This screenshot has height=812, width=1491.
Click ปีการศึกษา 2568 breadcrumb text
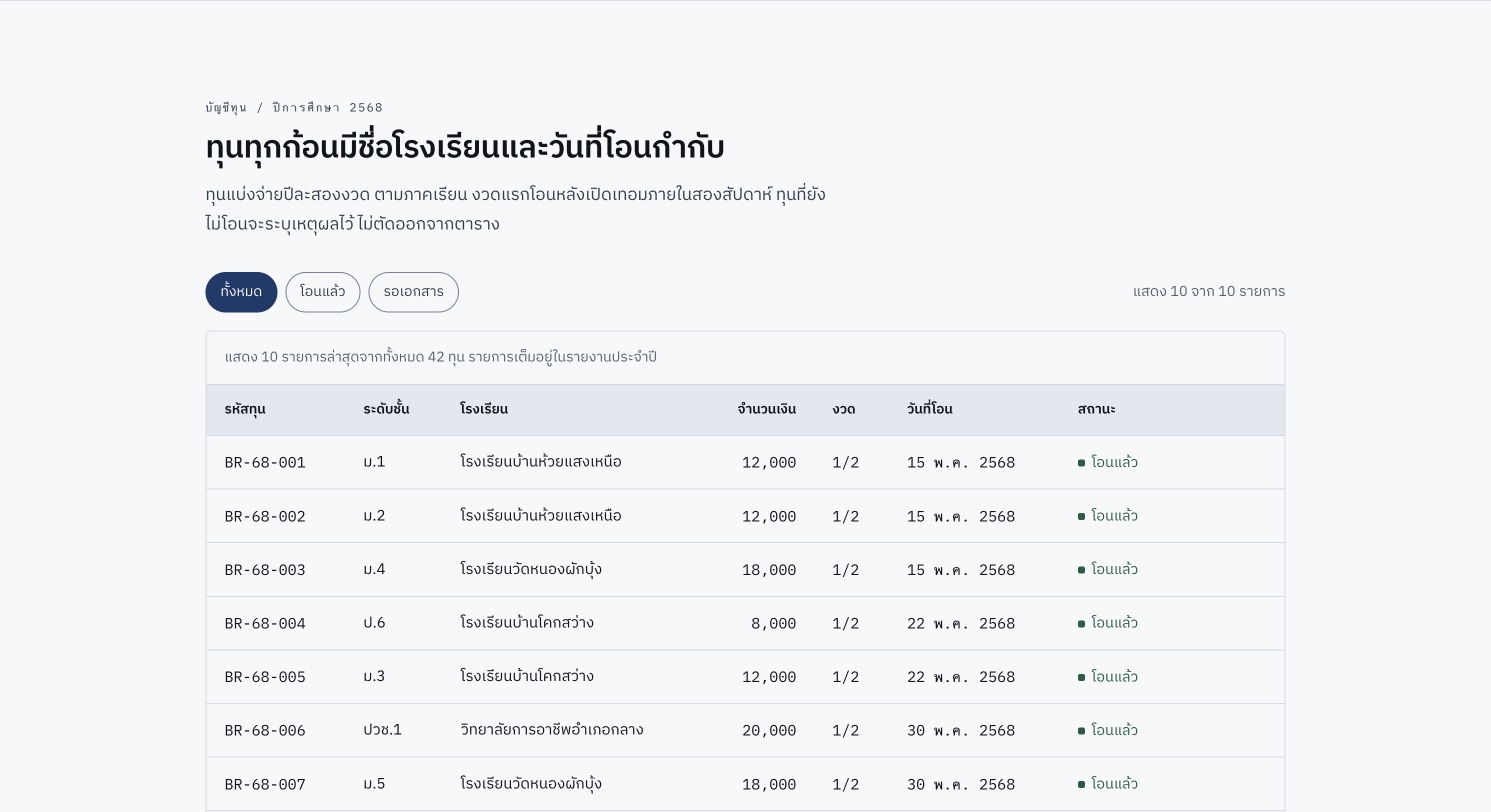327,108
